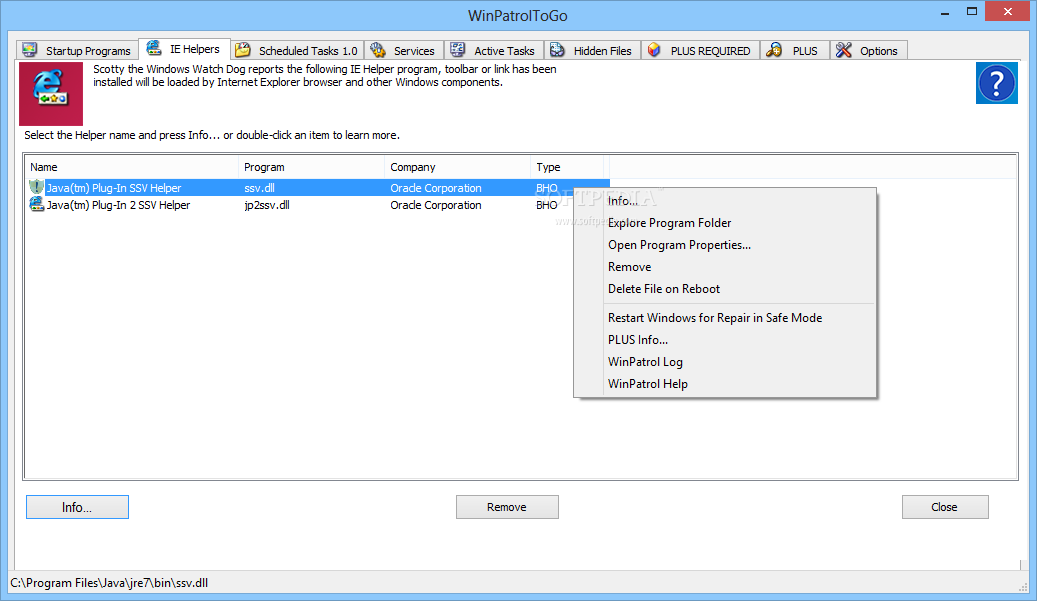Sort list by Company column header
Screen dimensions: 1037x601
point(457,167)
